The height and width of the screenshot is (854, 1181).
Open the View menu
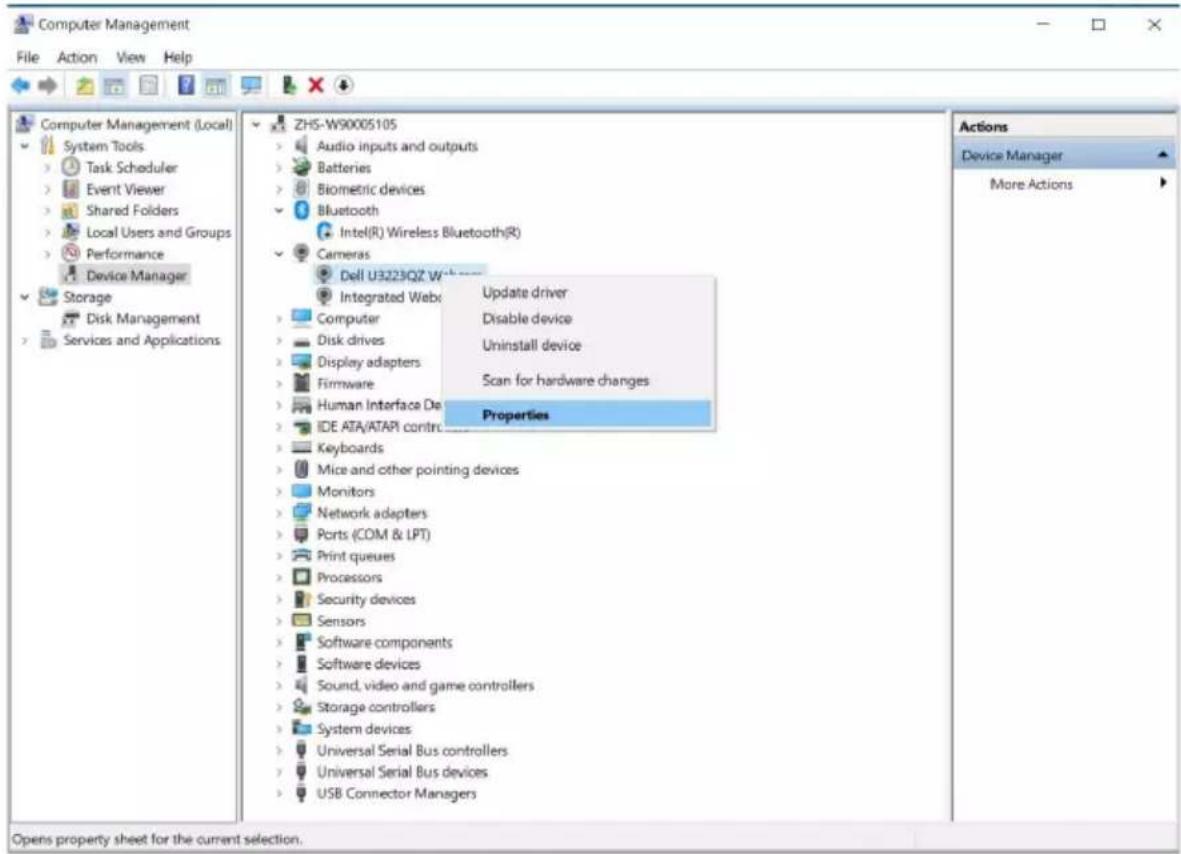pyautogui.click(x=130, y=57)
